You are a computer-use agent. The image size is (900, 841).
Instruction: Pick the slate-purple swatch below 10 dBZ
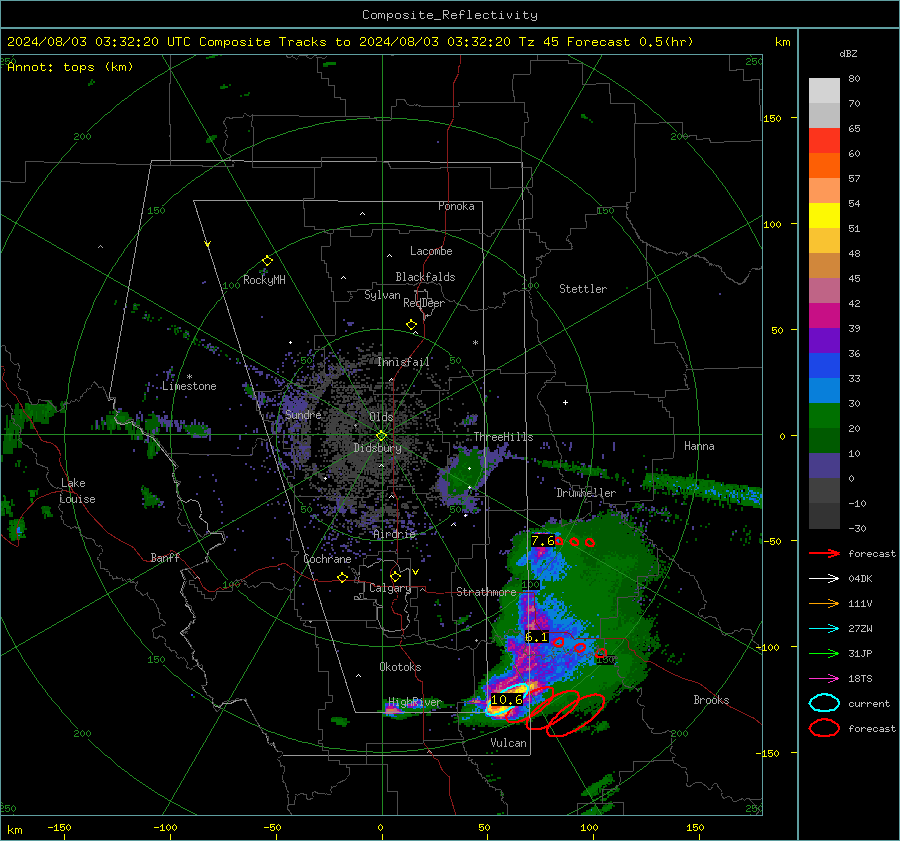pos(824,466)
